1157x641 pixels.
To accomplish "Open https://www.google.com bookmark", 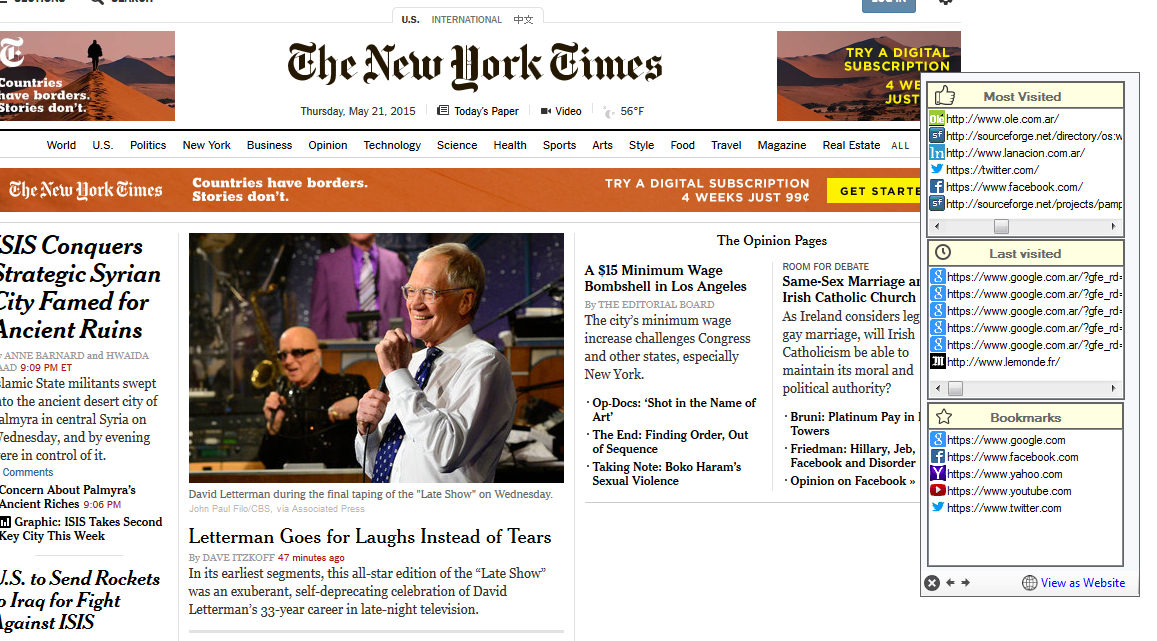I will [x=1006, y=440].
